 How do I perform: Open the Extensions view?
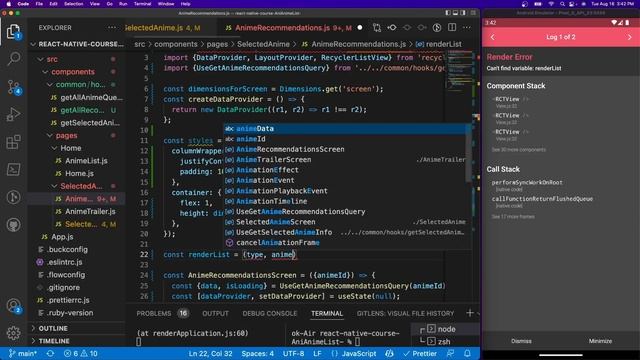(13, 142)
